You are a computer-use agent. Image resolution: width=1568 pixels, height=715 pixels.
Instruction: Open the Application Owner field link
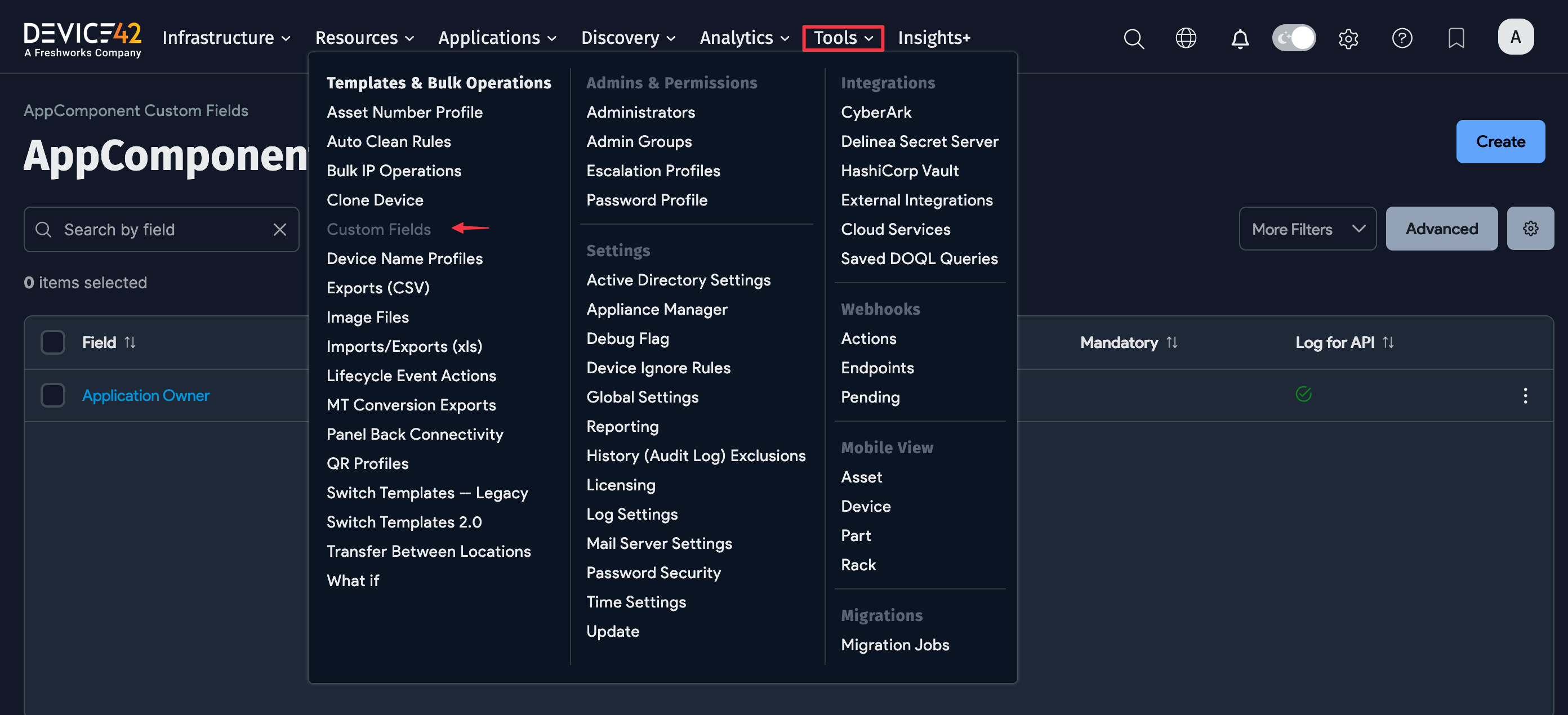click(x=145, y=395)
